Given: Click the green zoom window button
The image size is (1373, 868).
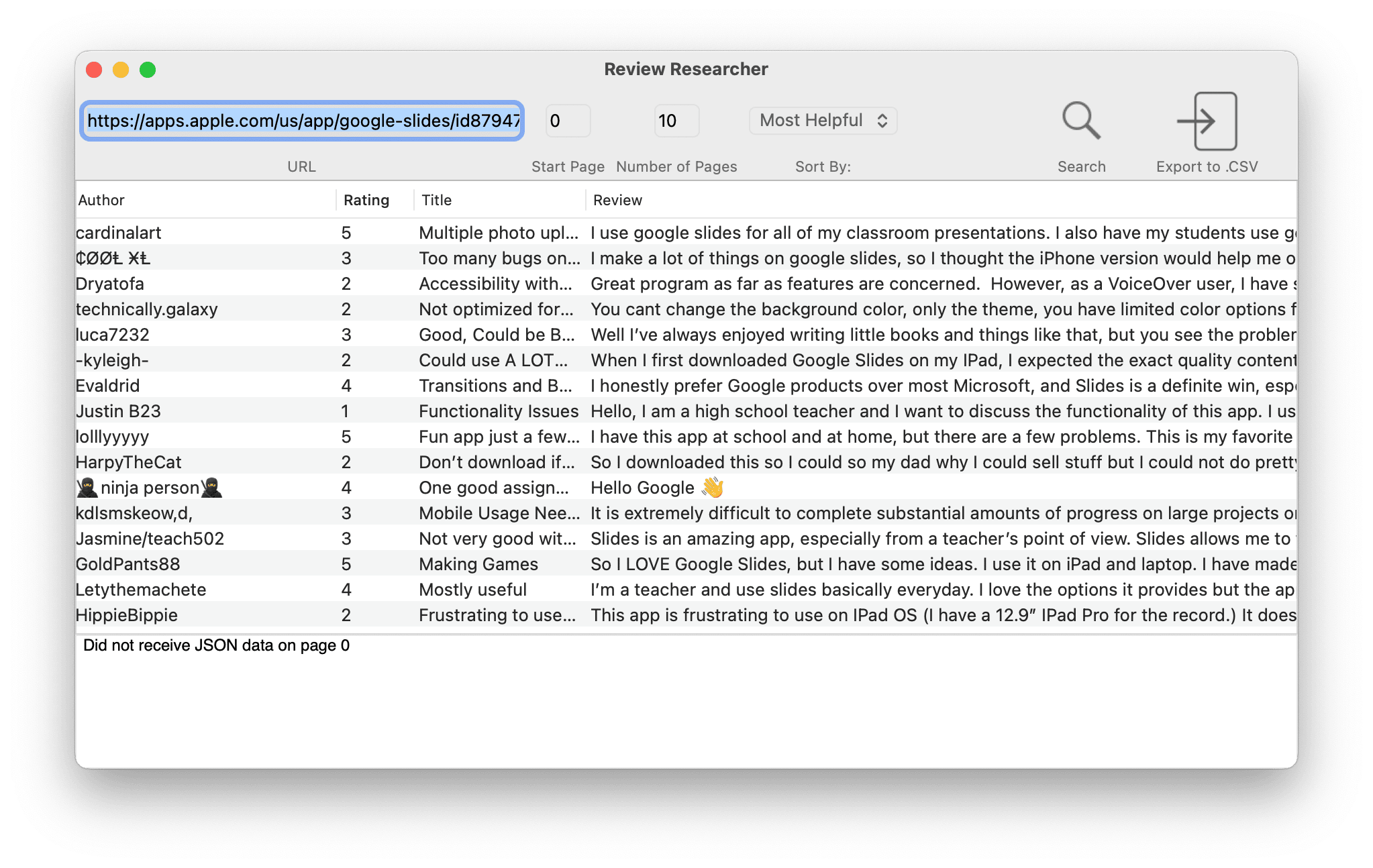Looking at the screenshot, I should 148,70.
